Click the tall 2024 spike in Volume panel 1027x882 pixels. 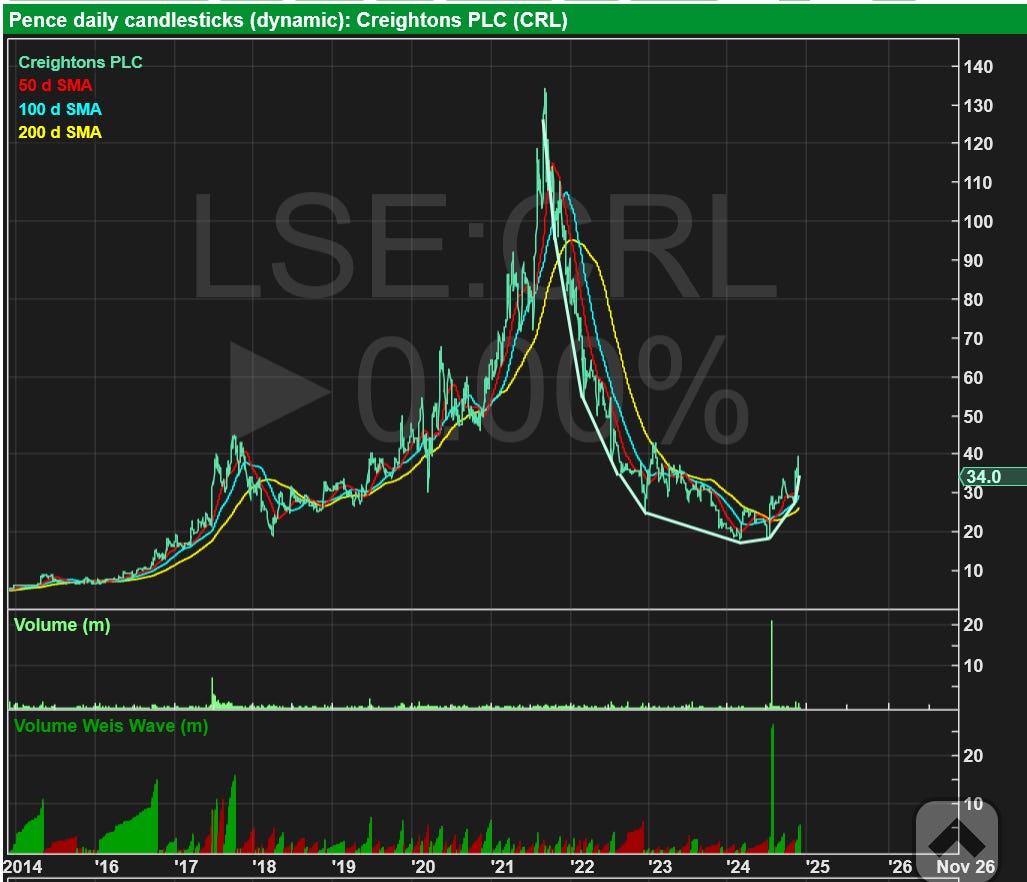(x=772, y=663)
